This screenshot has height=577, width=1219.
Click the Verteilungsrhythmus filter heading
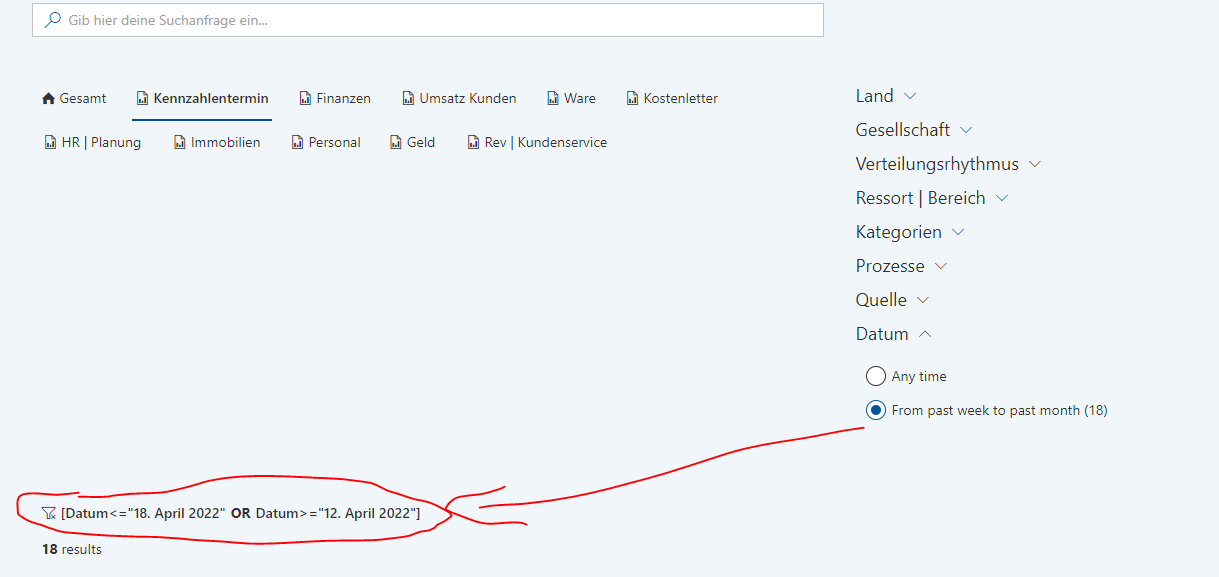[937, 164]
